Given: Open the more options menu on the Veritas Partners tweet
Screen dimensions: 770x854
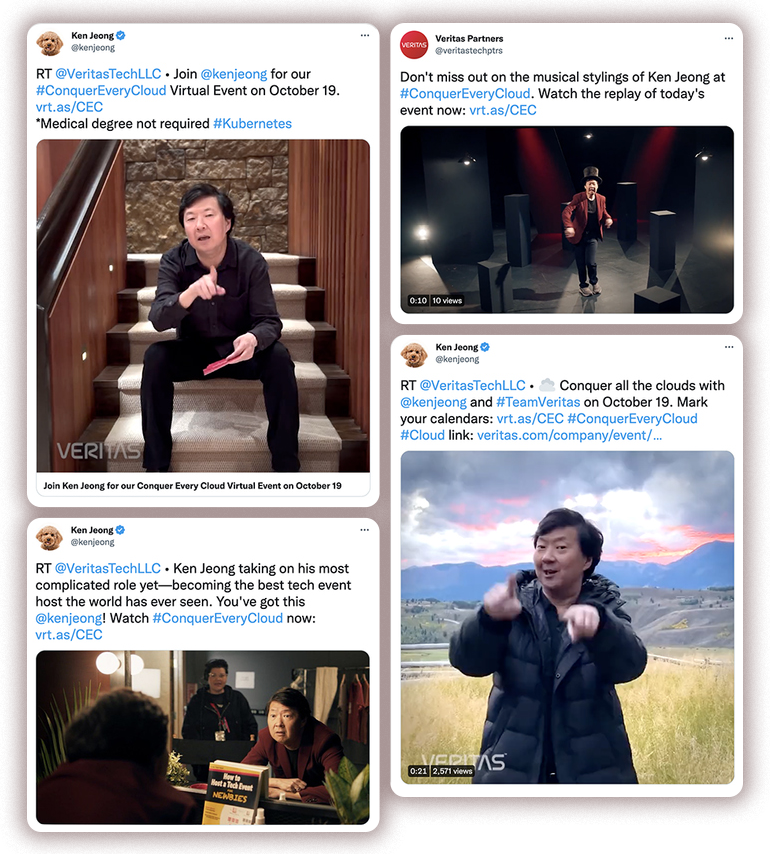Looking at the screenshot, I should point(729,39).
